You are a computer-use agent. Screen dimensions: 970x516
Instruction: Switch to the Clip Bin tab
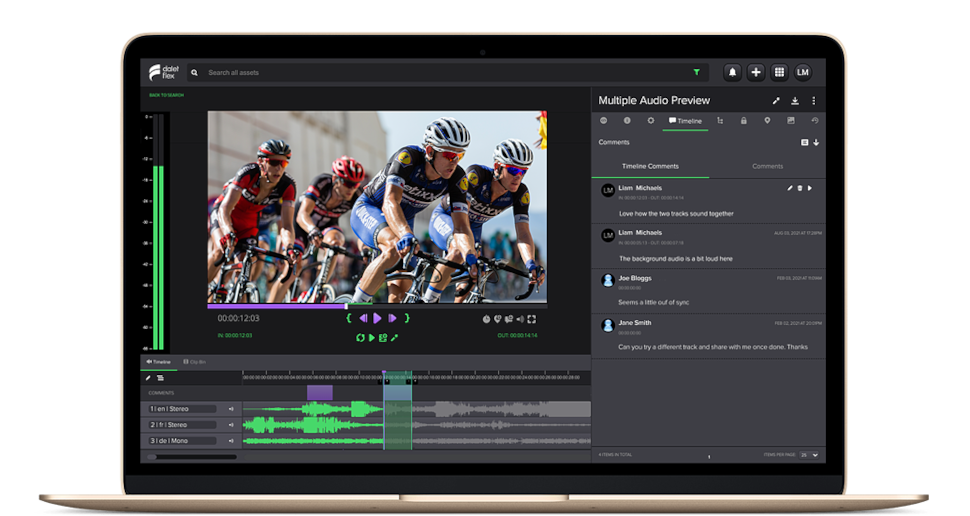click(x=194, y=362)
